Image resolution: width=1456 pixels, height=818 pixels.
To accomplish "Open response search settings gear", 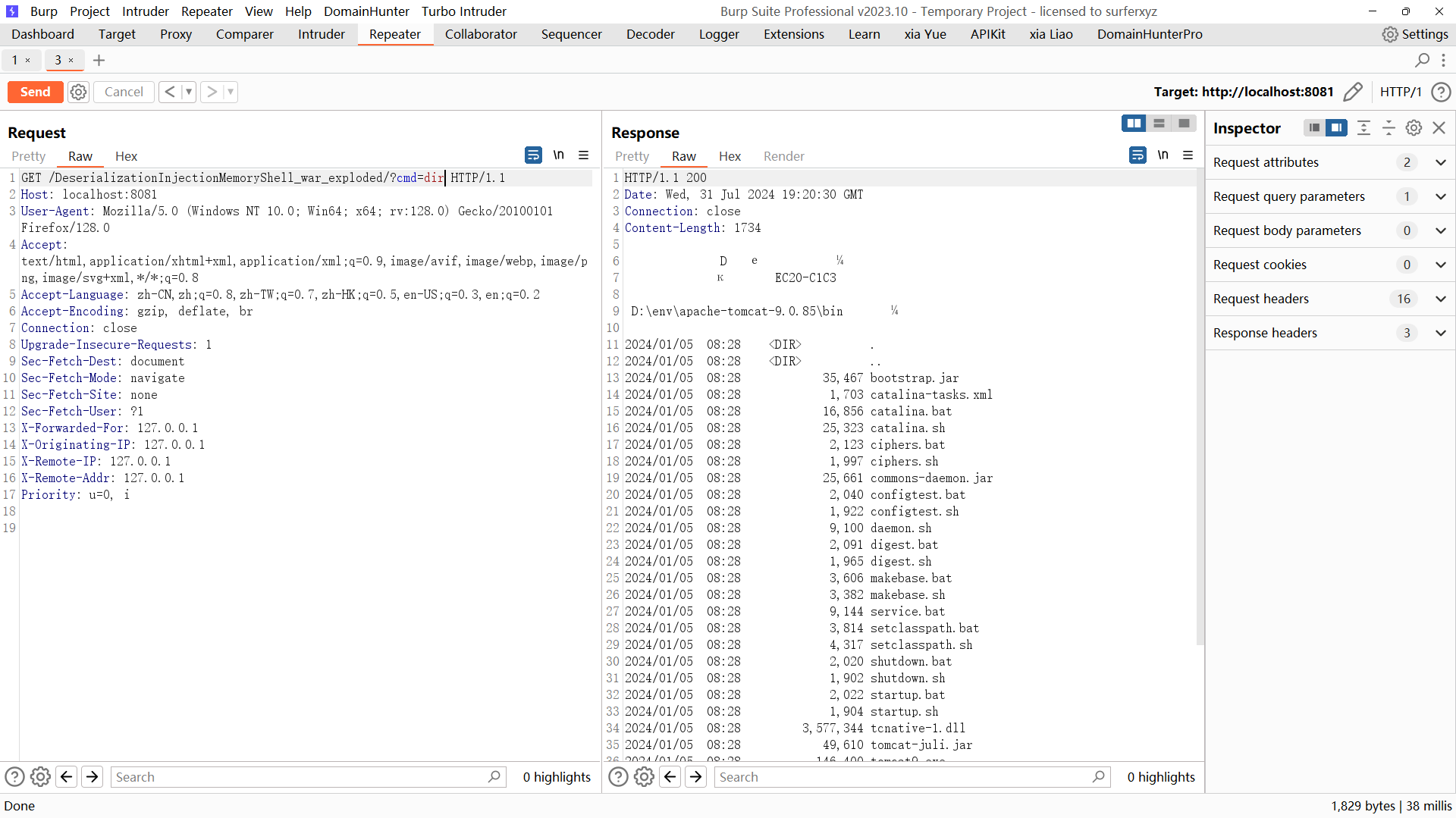I will pos(644,777).
